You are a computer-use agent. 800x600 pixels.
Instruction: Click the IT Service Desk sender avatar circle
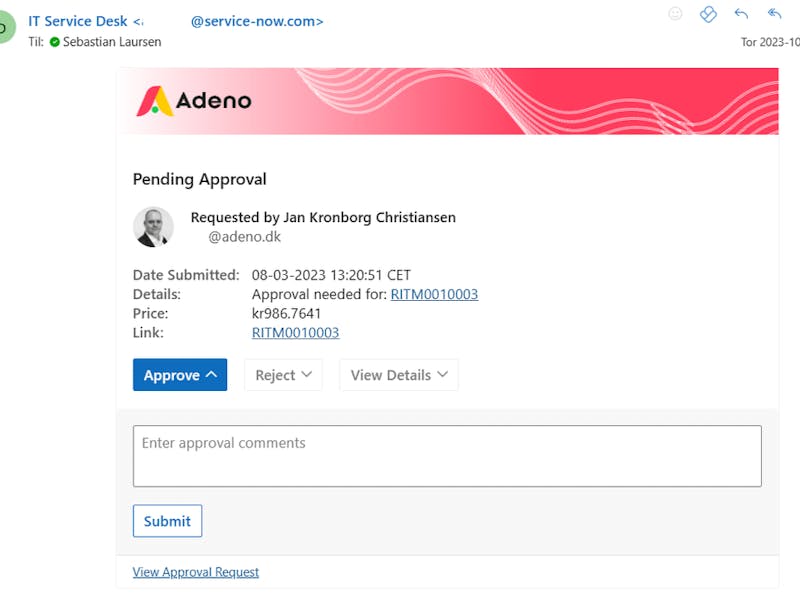point(6,27)
